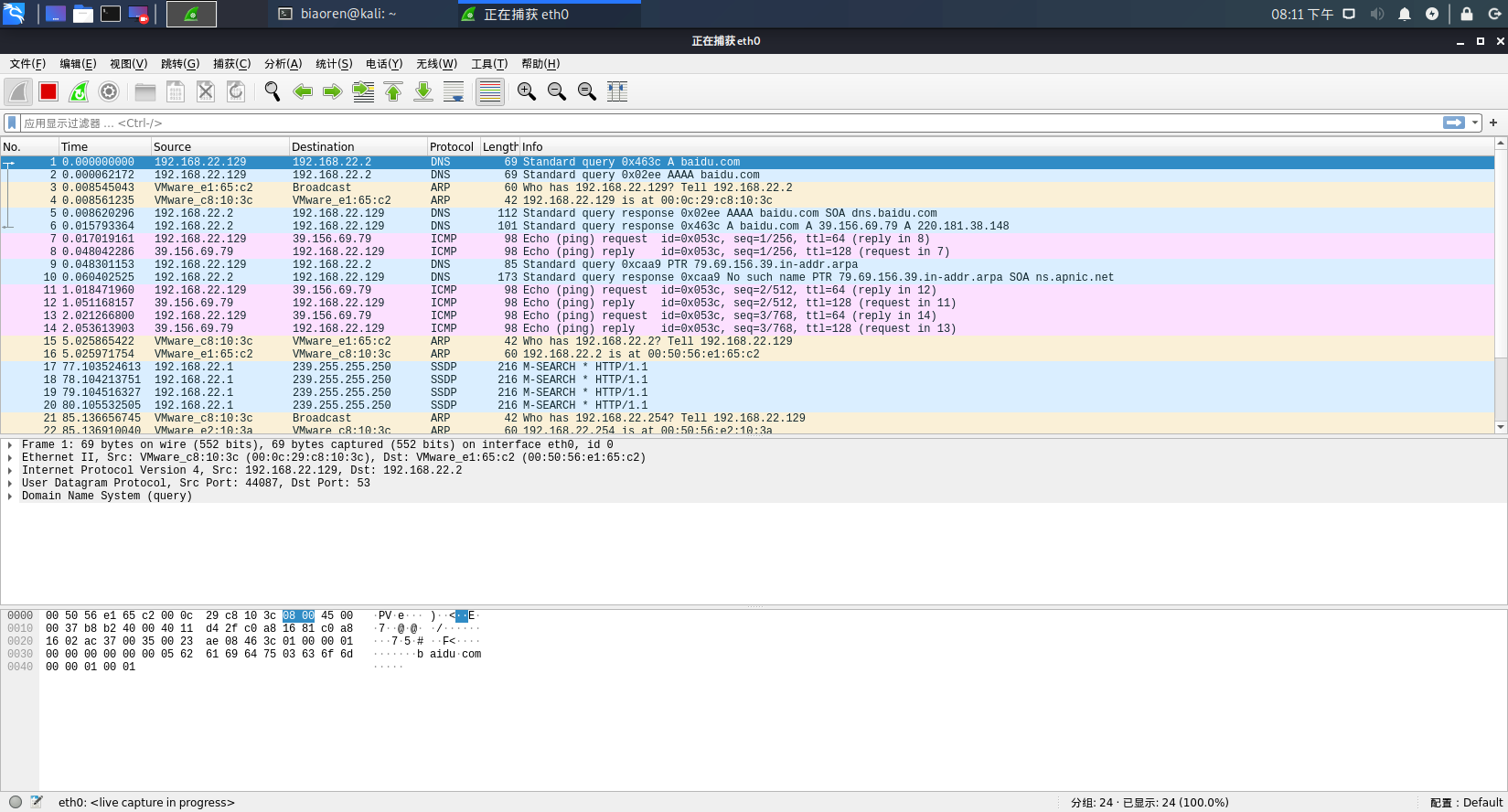The image size is (1508, 812).
Task: Click the display filter bookmark icon
Action: point(12,123)
